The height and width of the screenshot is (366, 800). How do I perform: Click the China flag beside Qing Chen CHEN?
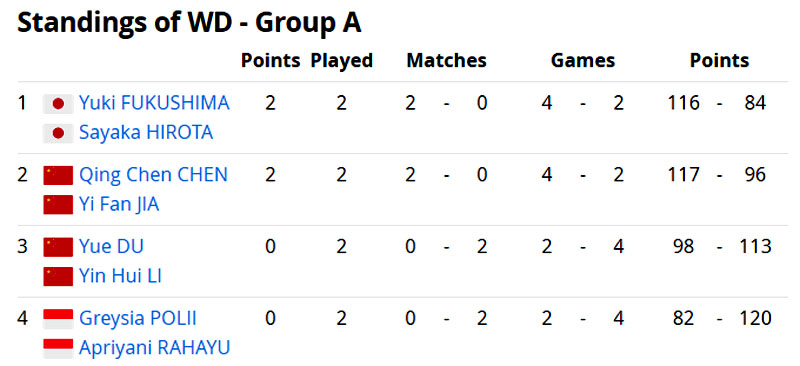coord(58,175)
